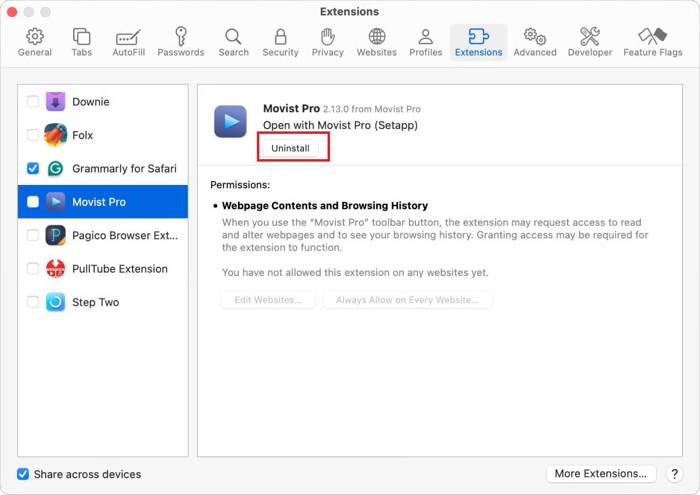Click the Pagico extension icon in list
The width and height of the screenshot is (700, 495).
tap(55, 235)
